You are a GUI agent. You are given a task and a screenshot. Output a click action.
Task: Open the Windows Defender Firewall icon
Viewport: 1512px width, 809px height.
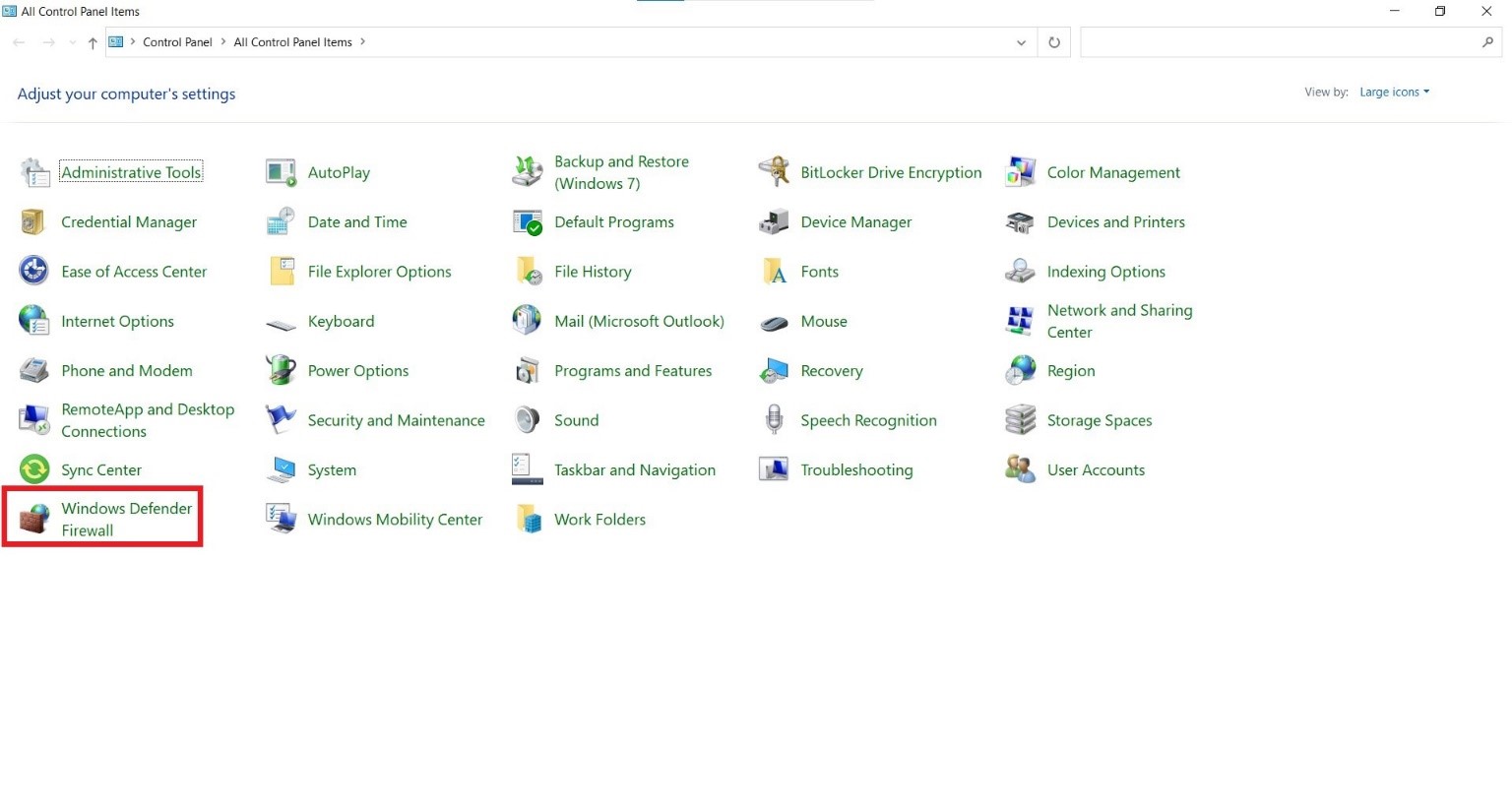tap(35, 519)
